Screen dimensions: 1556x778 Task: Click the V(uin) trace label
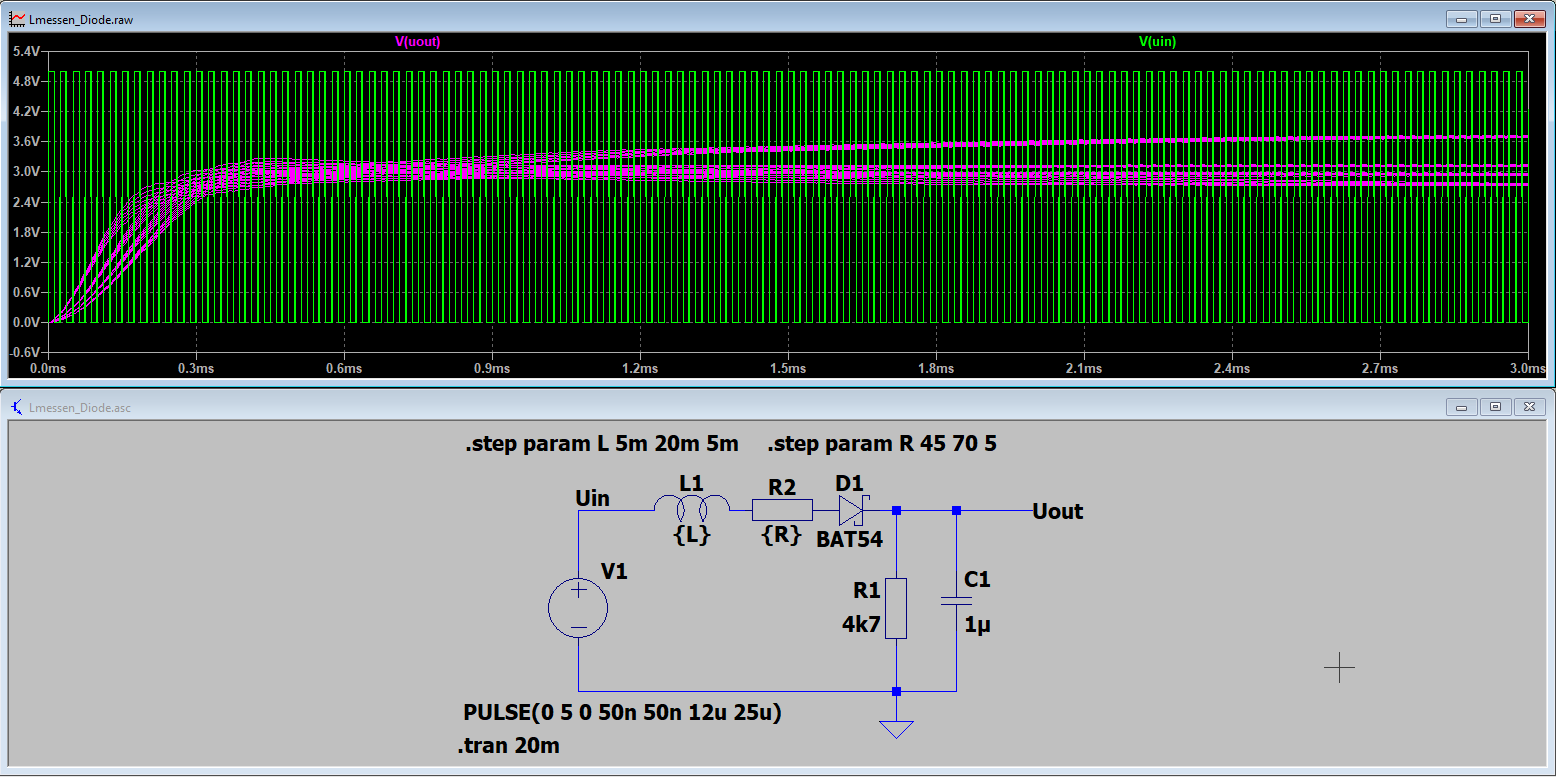tap(1158, 42)
